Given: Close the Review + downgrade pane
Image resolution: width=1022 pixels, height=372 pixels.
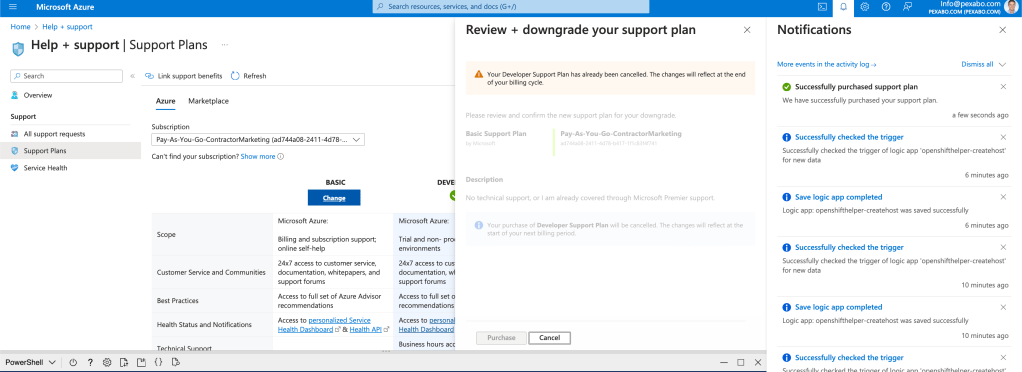Looking at the screenshot, I should point(747,30).
